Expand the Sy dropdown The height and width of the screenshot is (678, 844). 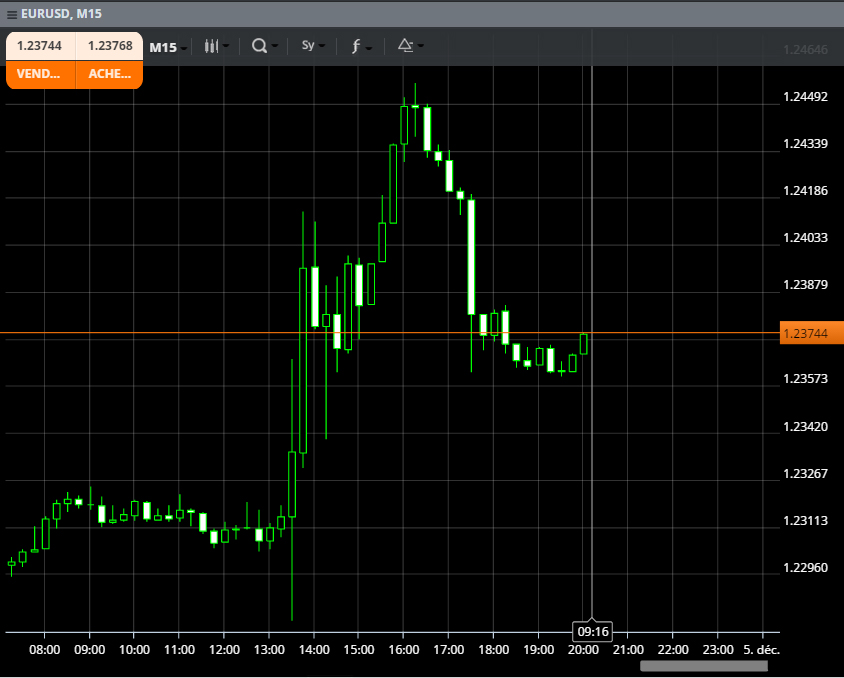[322, 46]
